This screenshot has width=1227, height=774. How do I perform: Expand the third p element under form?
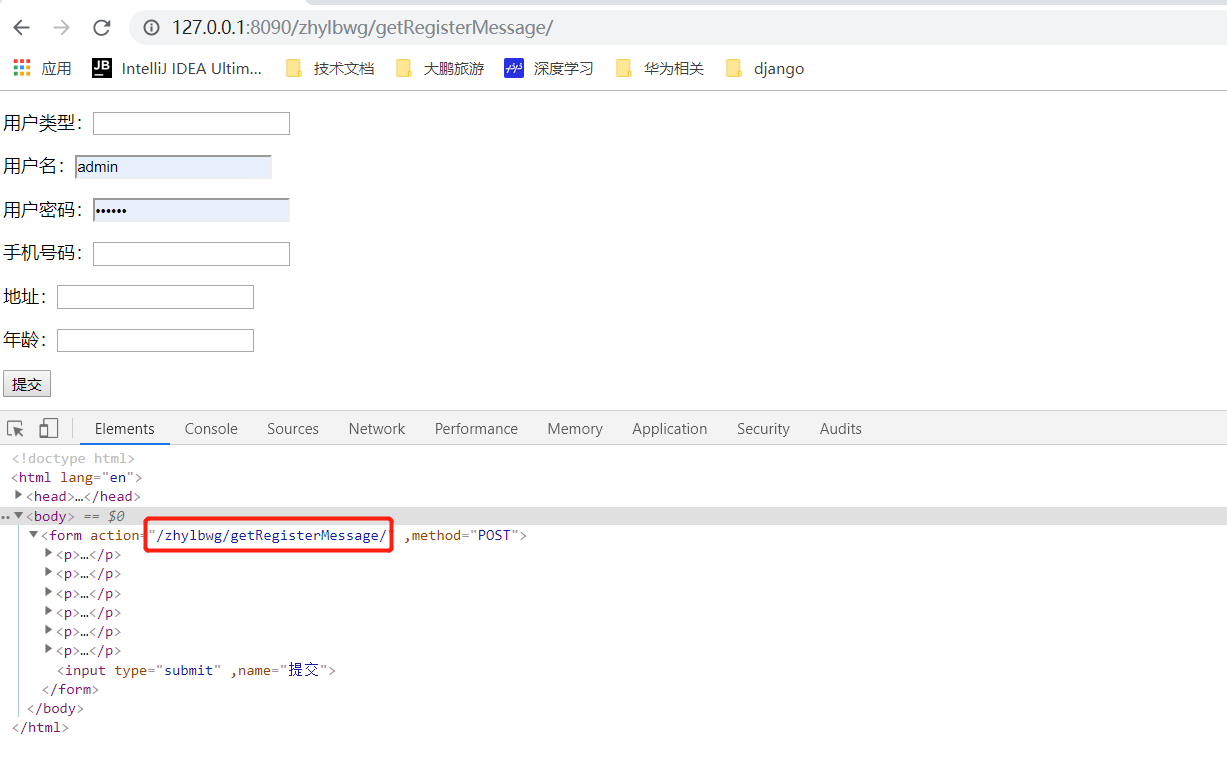pyautogui.click(x=49, y=592)
